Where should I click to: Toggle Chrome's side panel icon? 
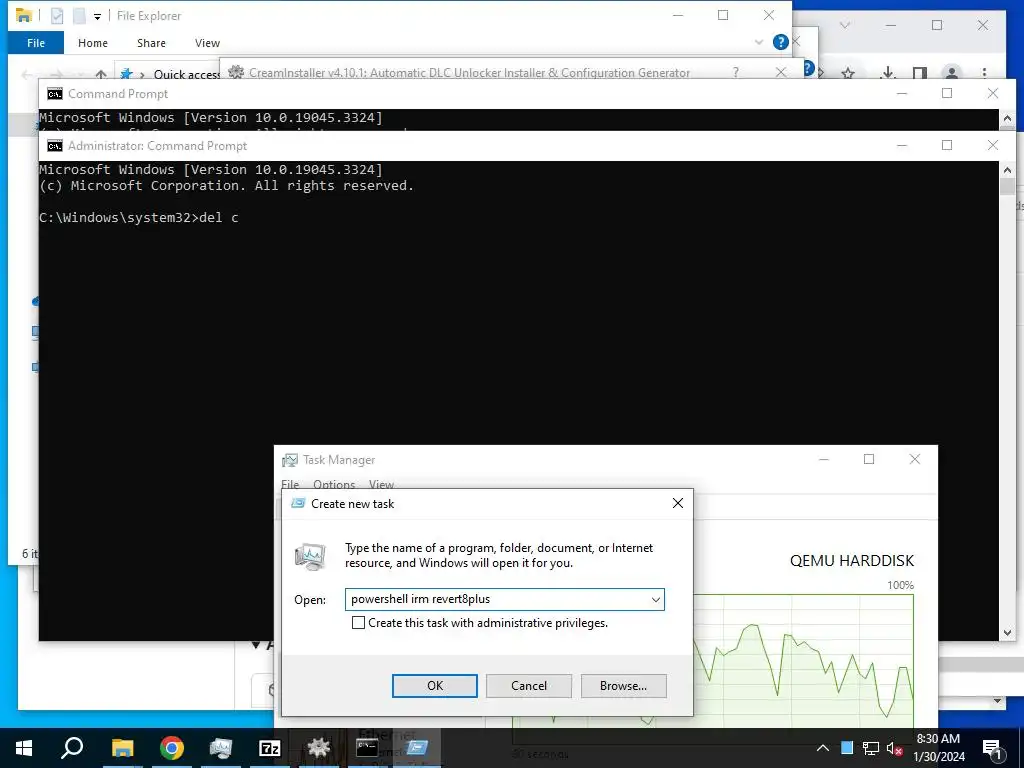(x=920, y=73)
